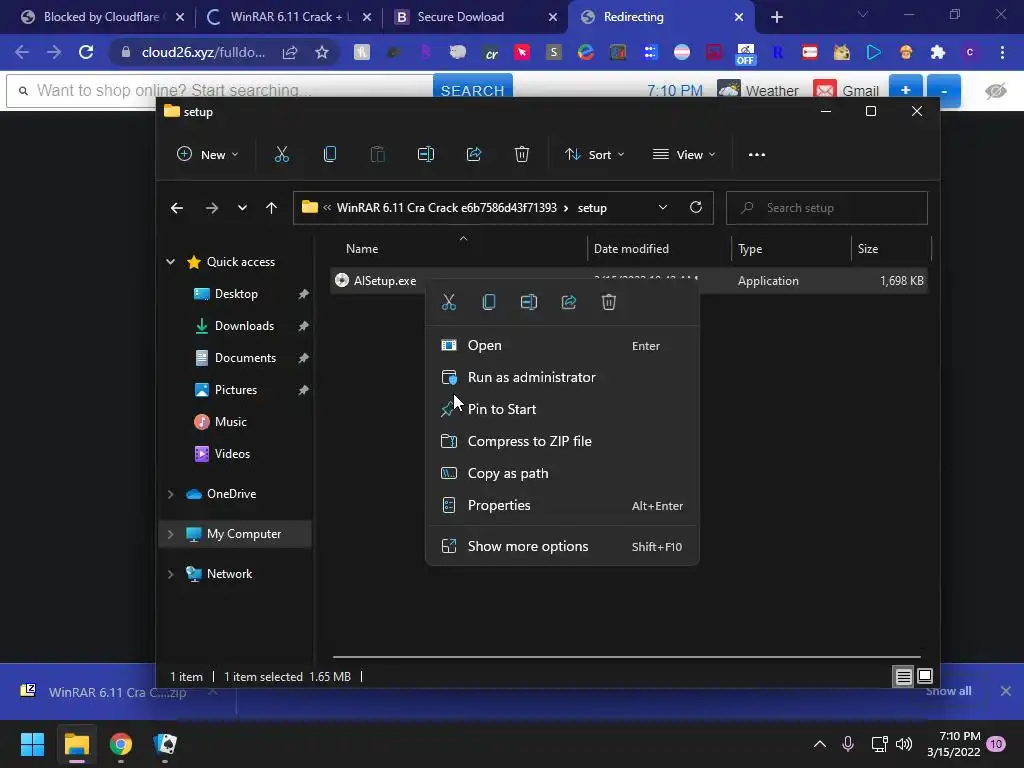The image size is (1024, 768).
Task: Click the SEARCH button on webpage
Action: (472, 91)
